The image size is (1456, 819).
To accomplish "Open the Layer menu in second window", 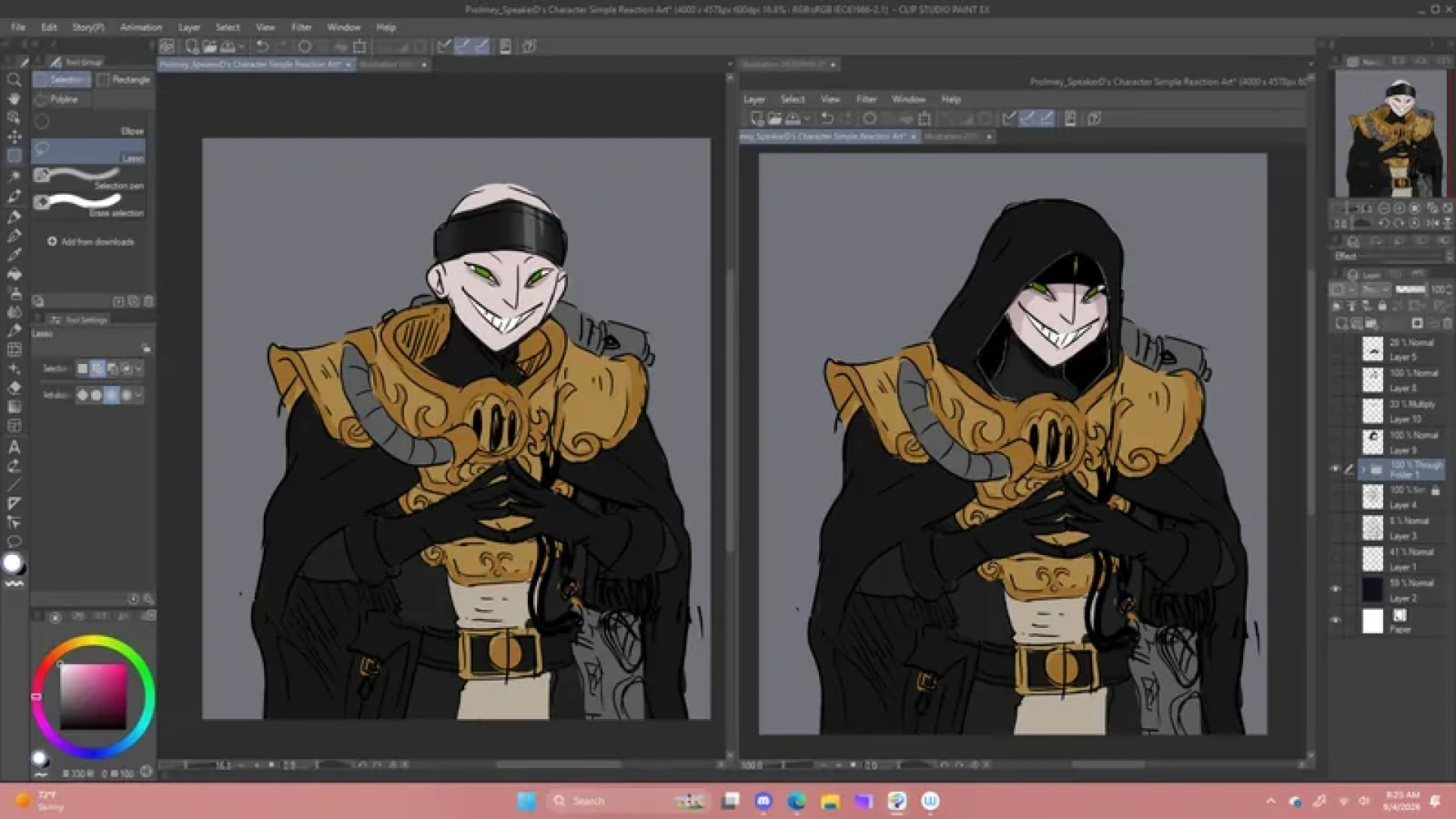I will (755, 99).
